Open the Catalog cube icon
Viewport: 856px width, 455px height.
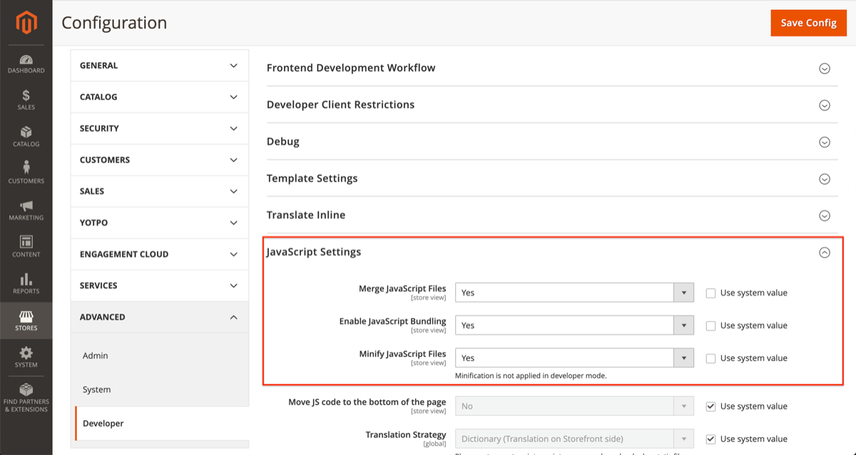tap(26, 137)
